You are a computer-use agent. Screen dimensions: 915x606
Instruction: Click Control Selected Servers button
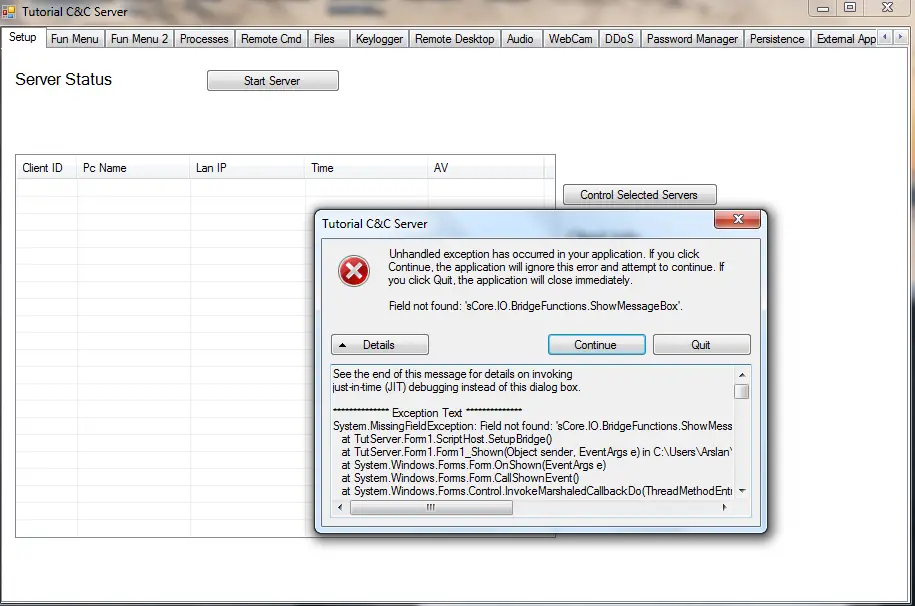640,195
